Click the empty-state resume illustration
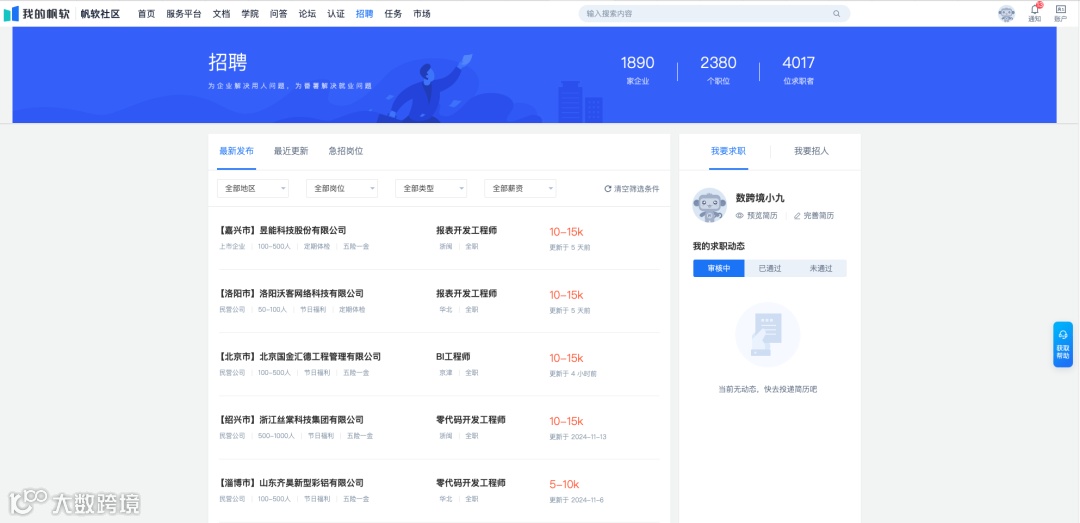The width and height of the screenshot is (1080, 523). click(767, 334)
